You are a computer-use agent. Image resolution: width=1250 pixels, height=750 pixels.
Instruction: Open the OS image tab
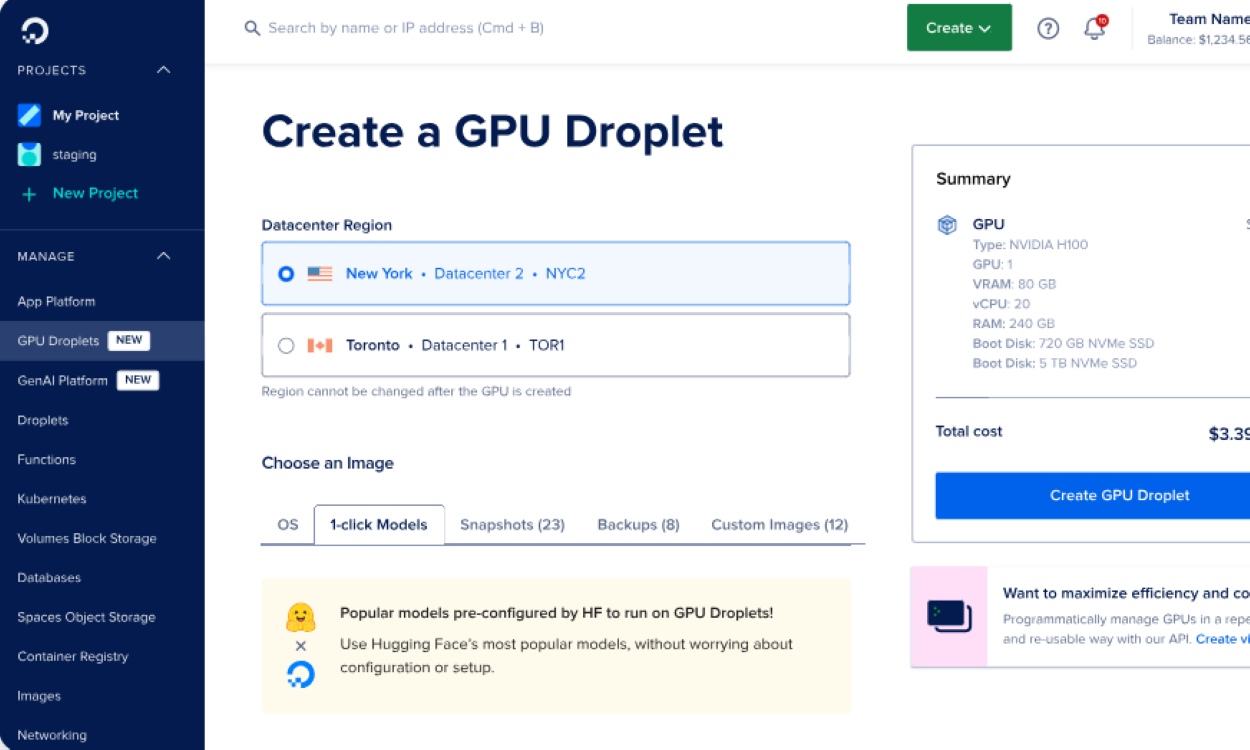[286, 524]
